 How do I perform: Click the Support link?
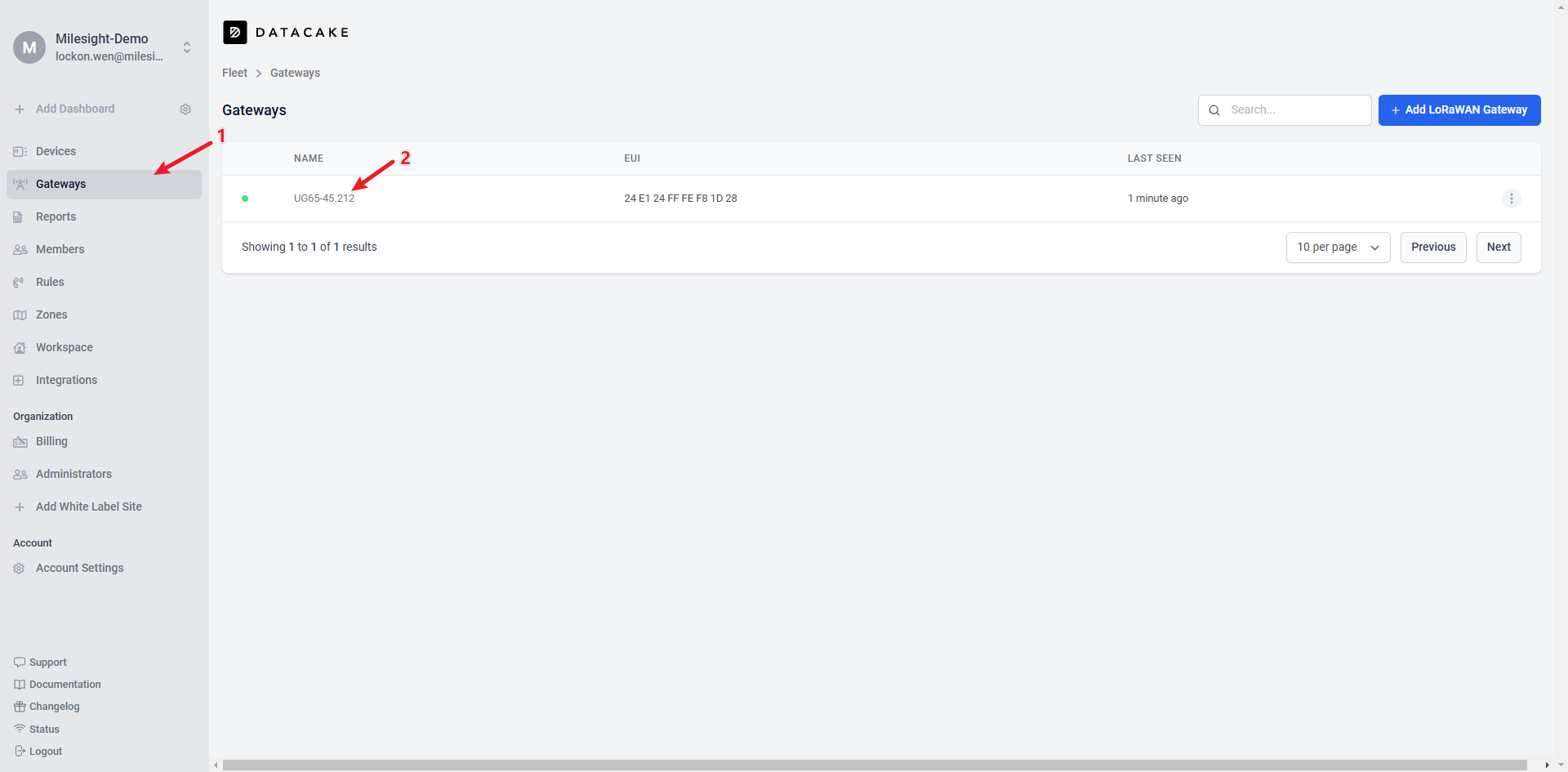47,663
